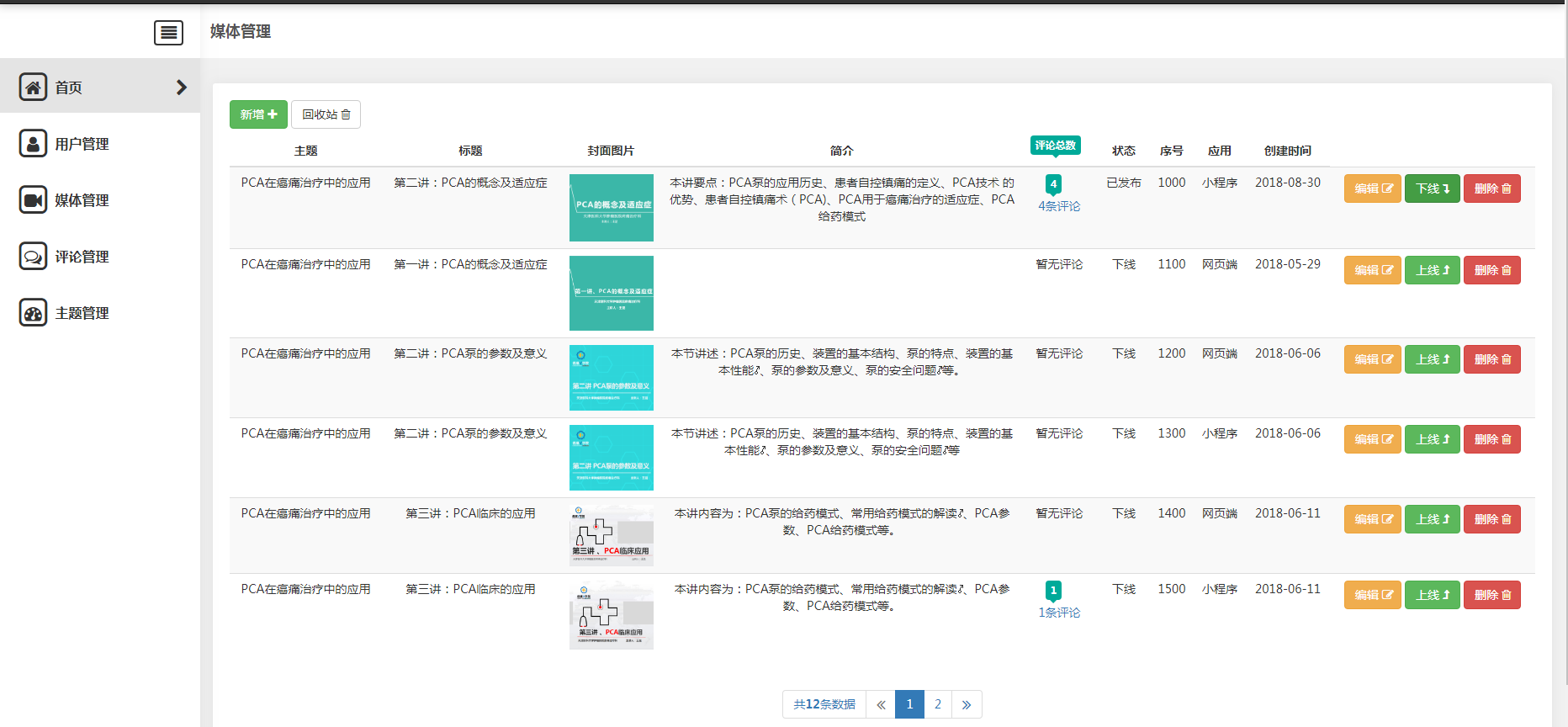Click the green 新增 add button
Screen dimensions: 1568x727
tap(258, 114)
